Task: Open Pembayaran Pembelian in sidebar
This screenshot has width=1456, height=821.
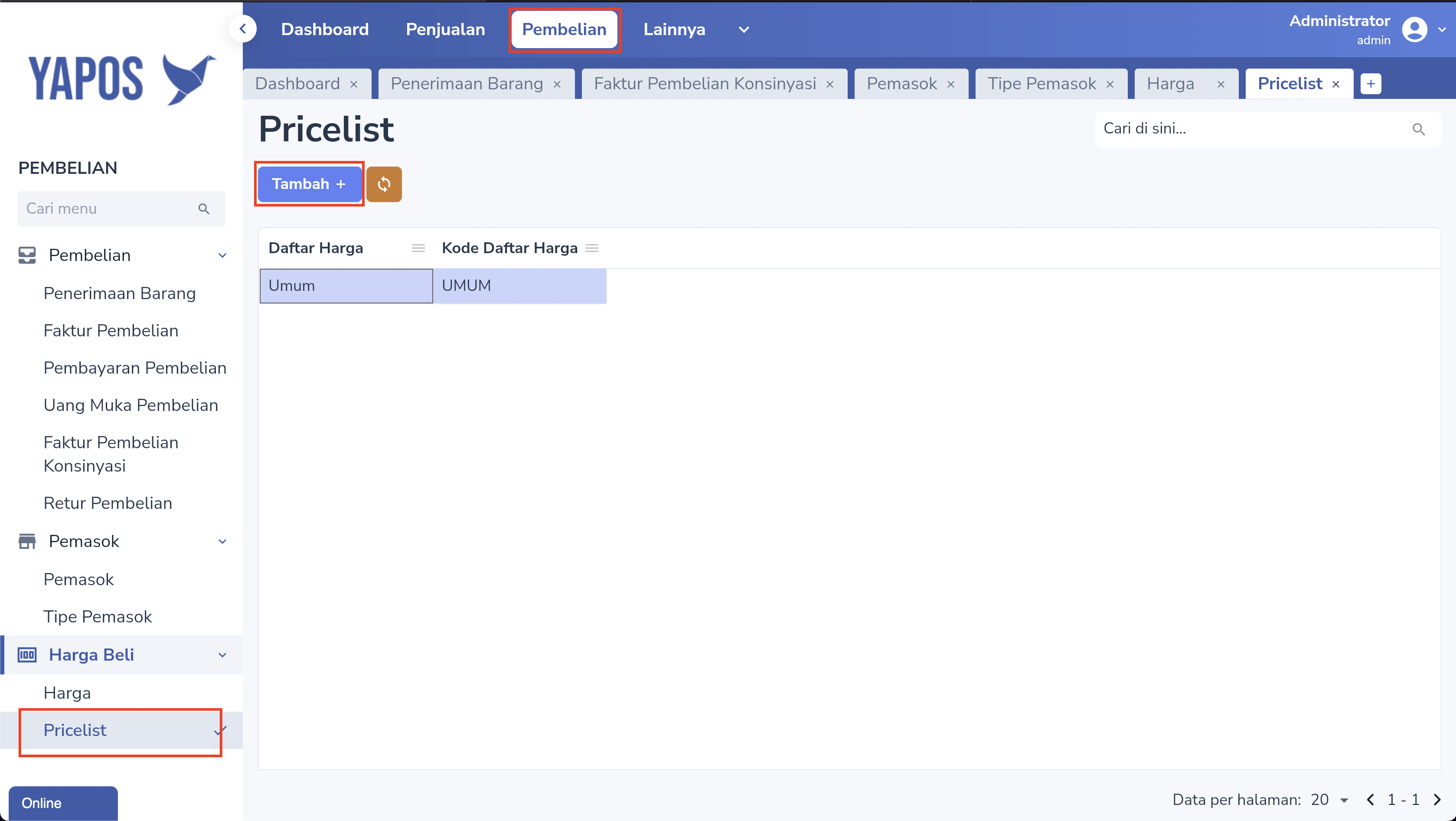Action: coord(135,368)
